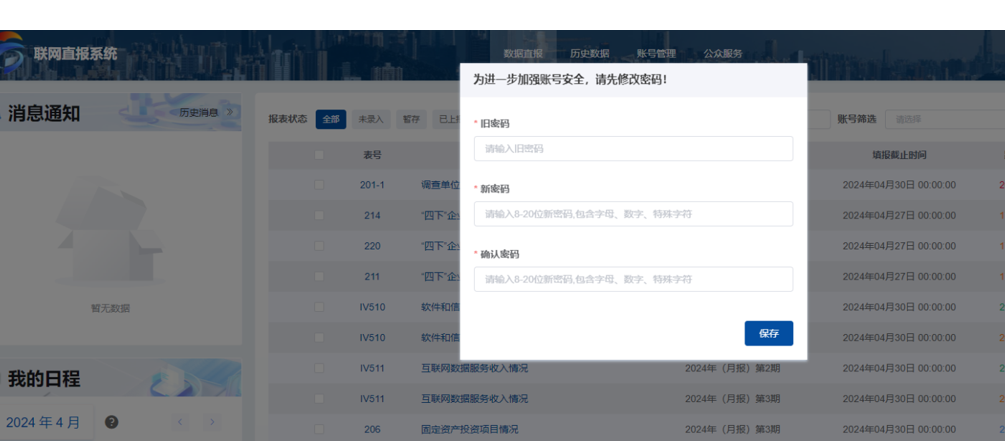Check the checkbox for row 201-1
Viewport: 1005px width, 441px height.
[319, 185]
